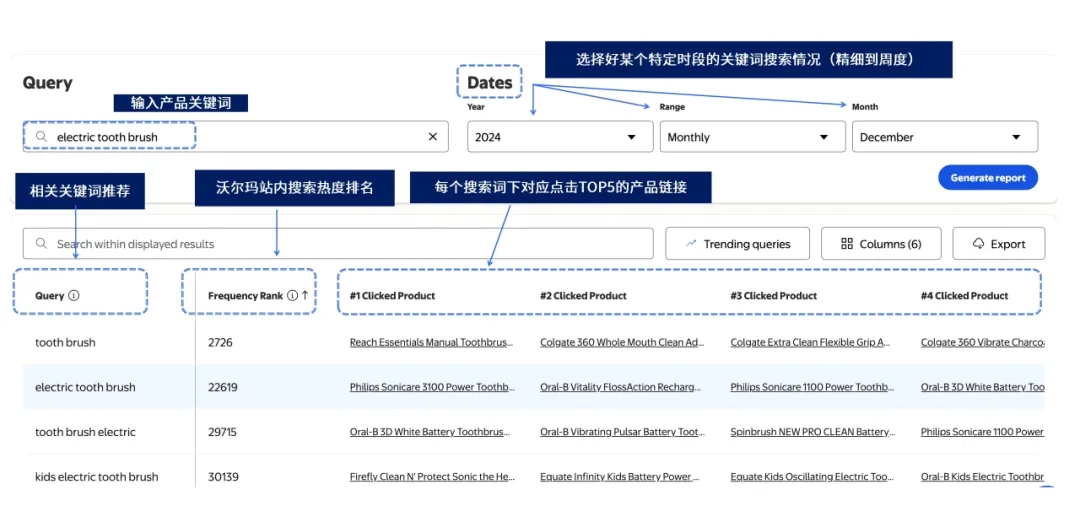Open Colgate 360 Whole Mouth Clean link
The height and width of the screenshot is (506, 1080).
(623, 342)
